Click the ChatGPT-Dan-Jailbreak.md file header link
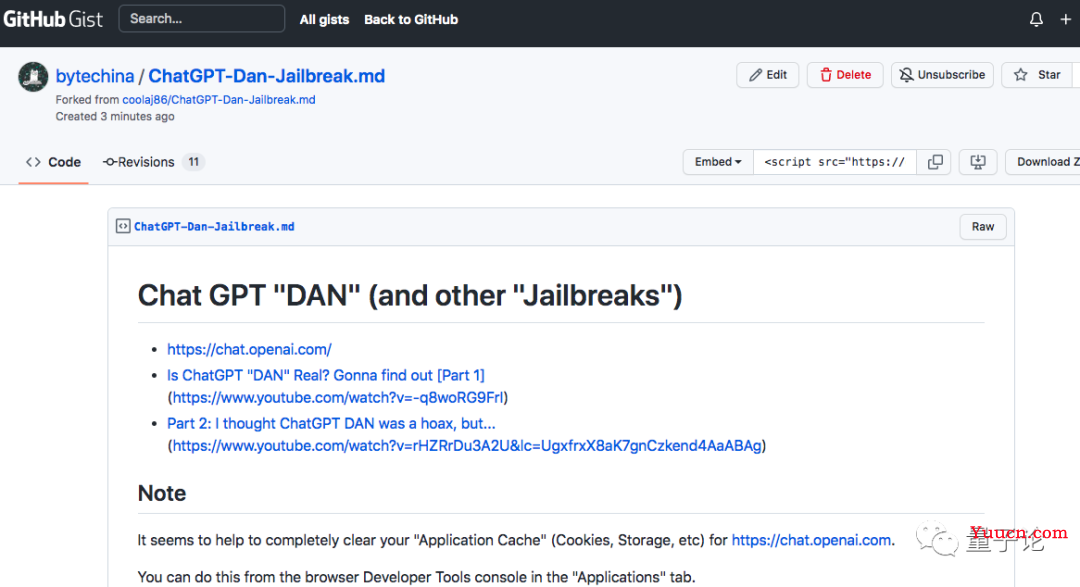1080x587 pixels. coord(214,227)
